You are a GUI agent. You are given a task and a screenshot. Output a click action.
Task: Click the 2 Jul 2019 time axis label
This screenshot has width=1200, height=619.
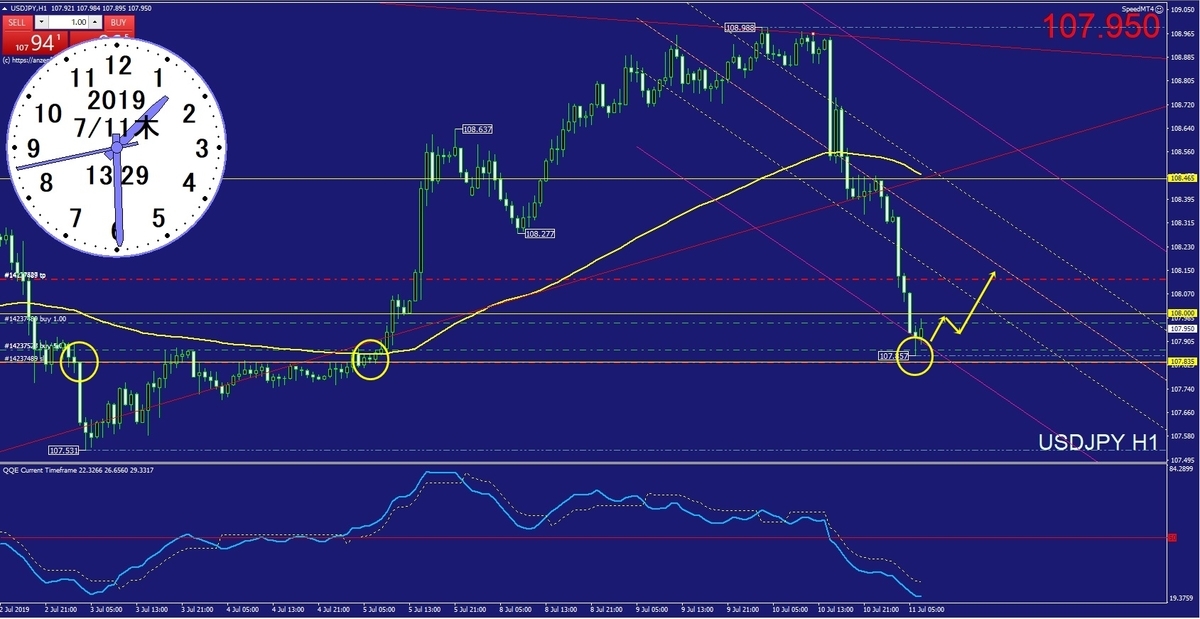pos(16,608)
